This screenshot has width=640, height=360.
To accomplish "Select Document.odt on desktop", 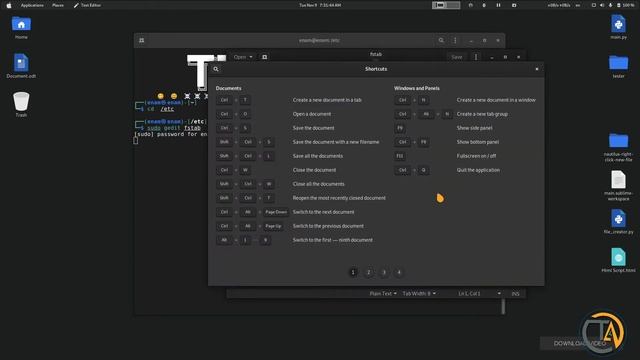I will (21, 66).
